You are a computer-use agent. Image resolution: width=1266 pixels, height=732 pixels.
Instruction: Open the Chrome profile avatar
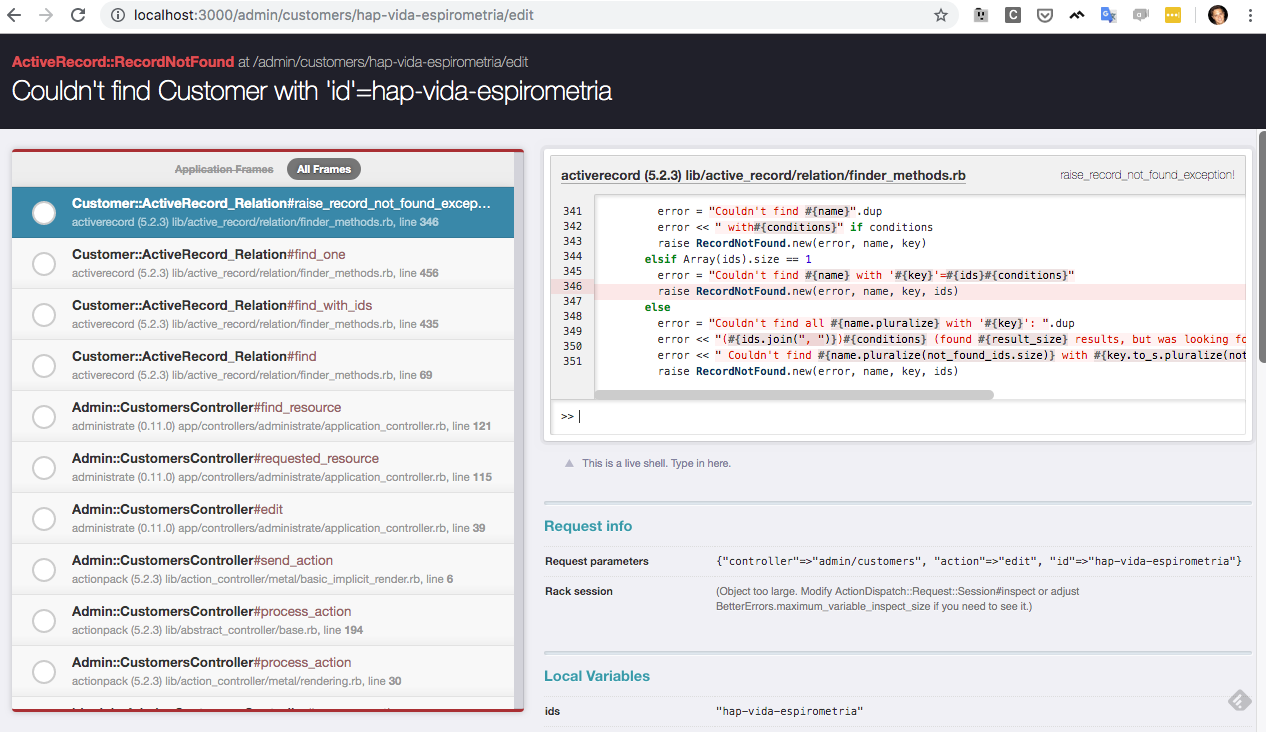(x=1218, y=16)
